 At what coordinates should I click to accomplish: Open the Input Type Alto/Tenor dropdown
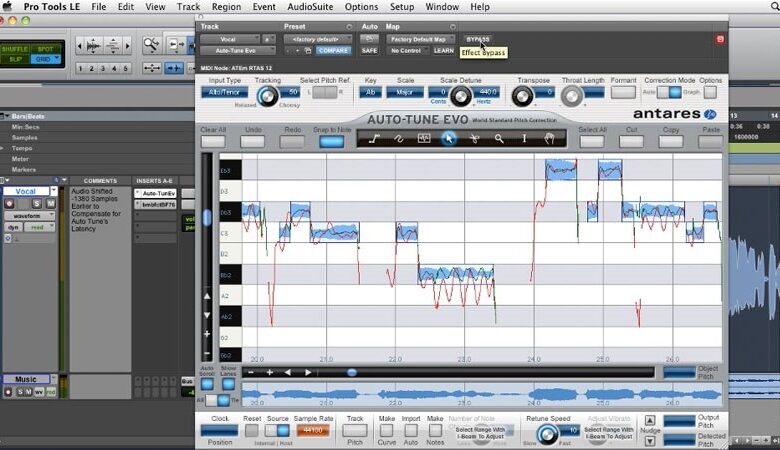tap(224, 92)
